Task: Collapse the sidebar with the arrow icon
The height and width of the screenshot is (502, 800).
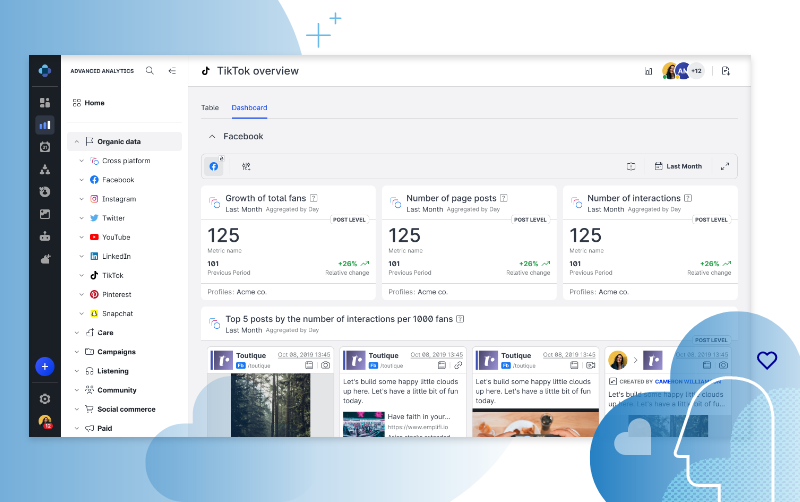Action: 172,71
